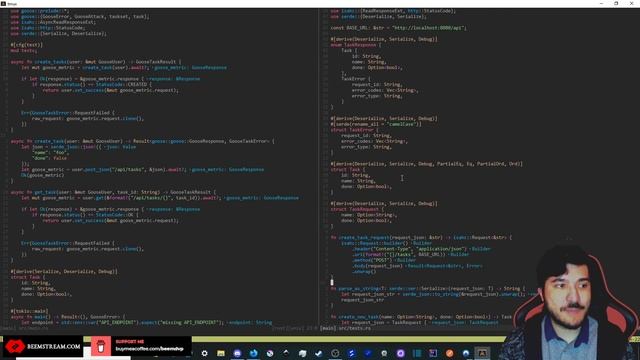640x360 pixels.
Task: Click 'let request_json = TaskRequest {' line
Action: 420,322
